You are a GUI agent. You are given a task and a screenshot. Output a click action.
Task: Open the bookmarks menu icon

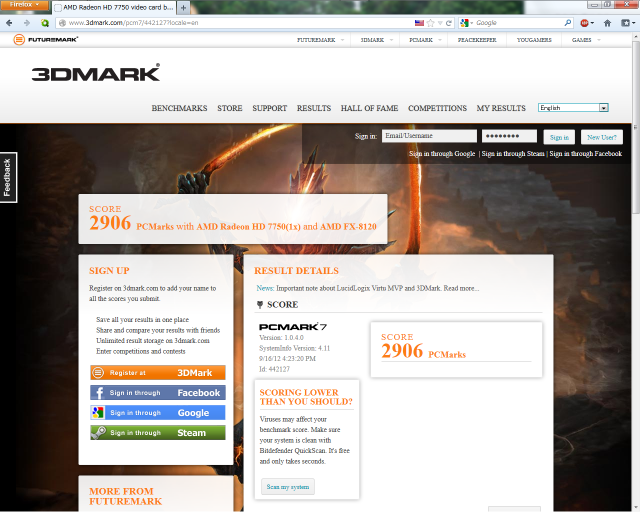625,23
